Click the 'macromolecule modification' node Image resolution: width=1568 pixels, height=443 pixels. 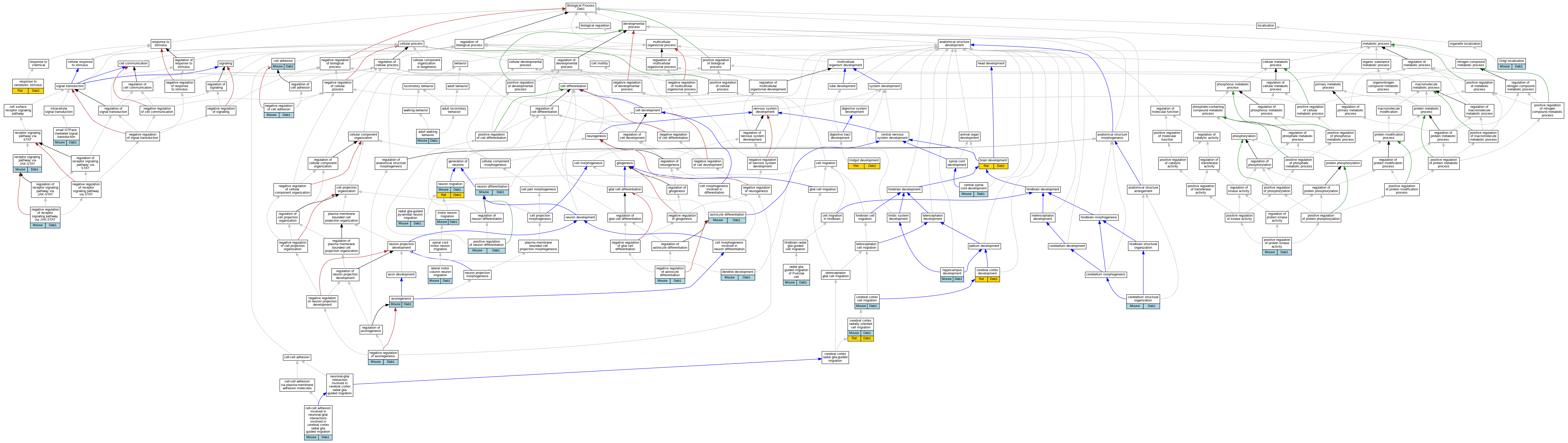coord(1389,110)
